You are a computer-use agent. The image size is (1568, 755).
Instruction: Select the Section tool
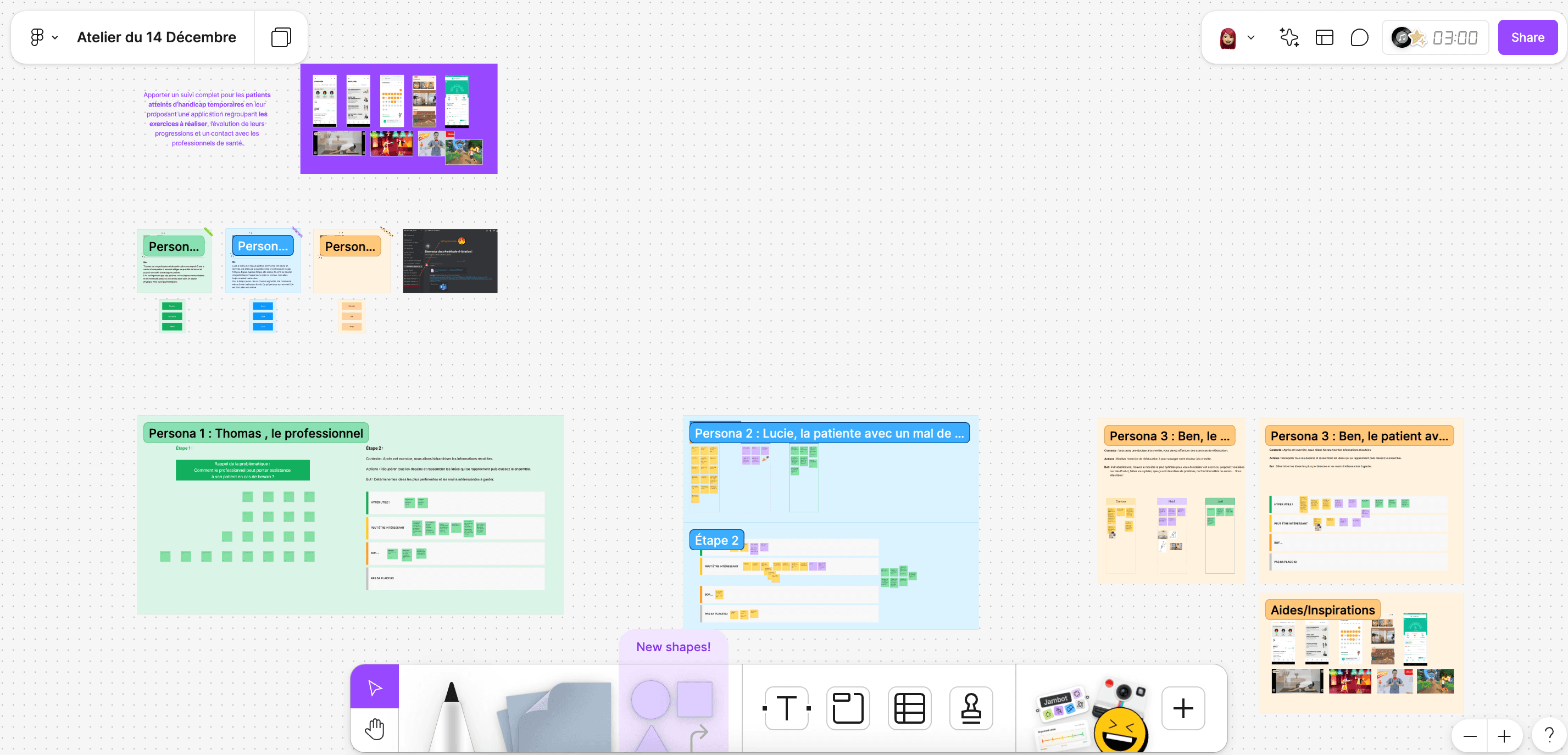(x=848, y=708)
